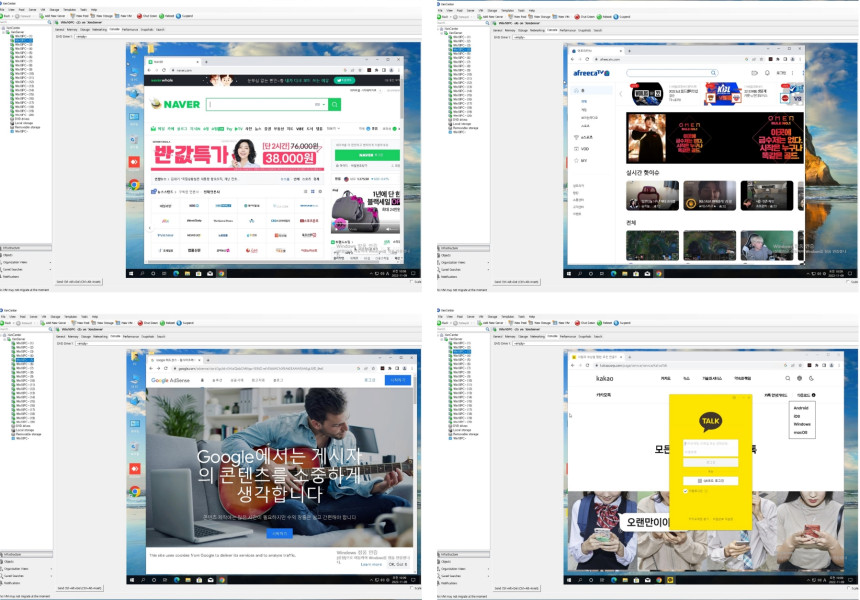Collapse the XenServer tree node in the Naver panel
Viewport: 860px width, 600px height.
pos(4,32)
